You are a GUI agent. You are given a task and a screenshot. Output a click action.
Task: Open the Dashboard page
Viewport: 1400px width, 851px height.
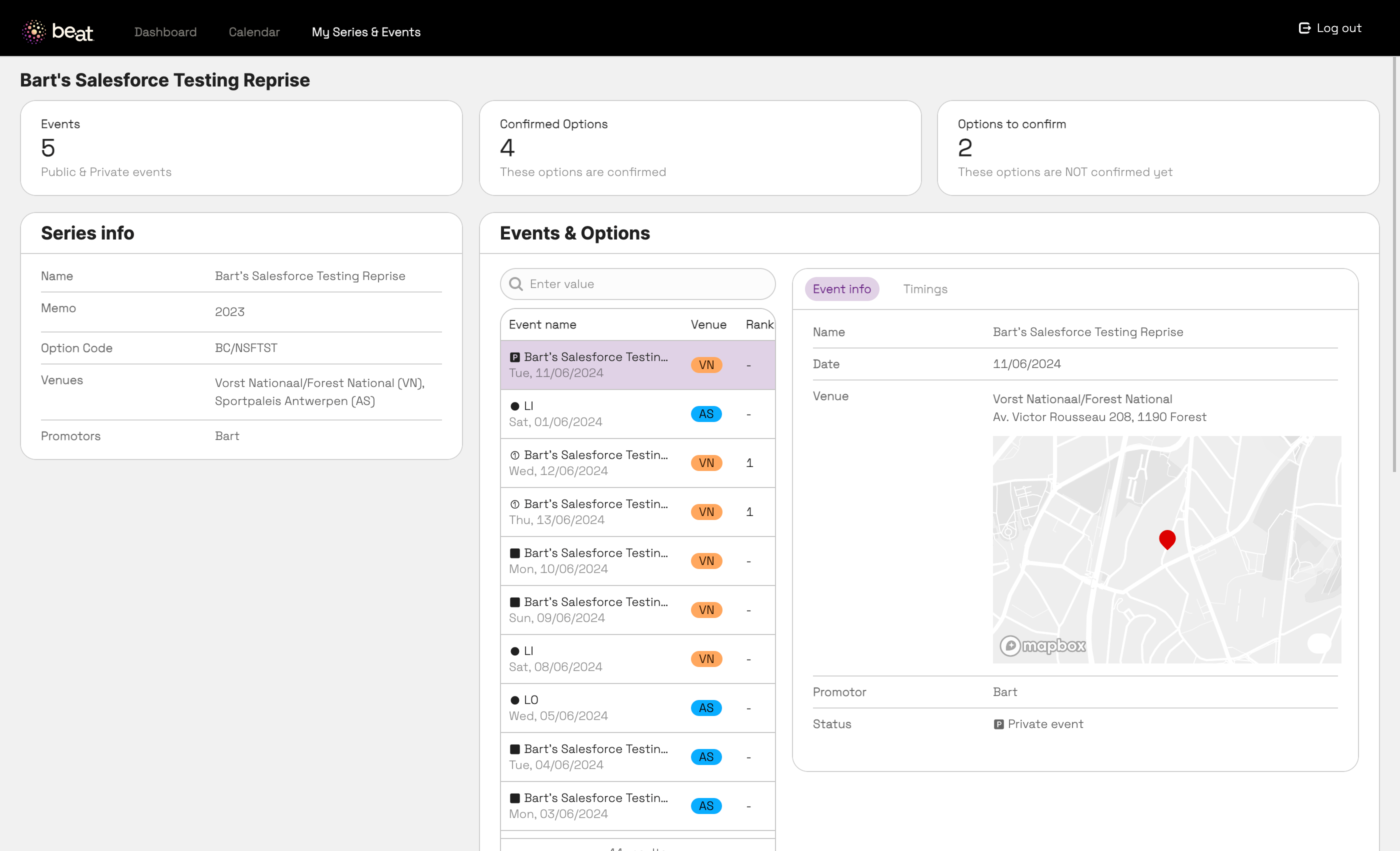[165, 32]
